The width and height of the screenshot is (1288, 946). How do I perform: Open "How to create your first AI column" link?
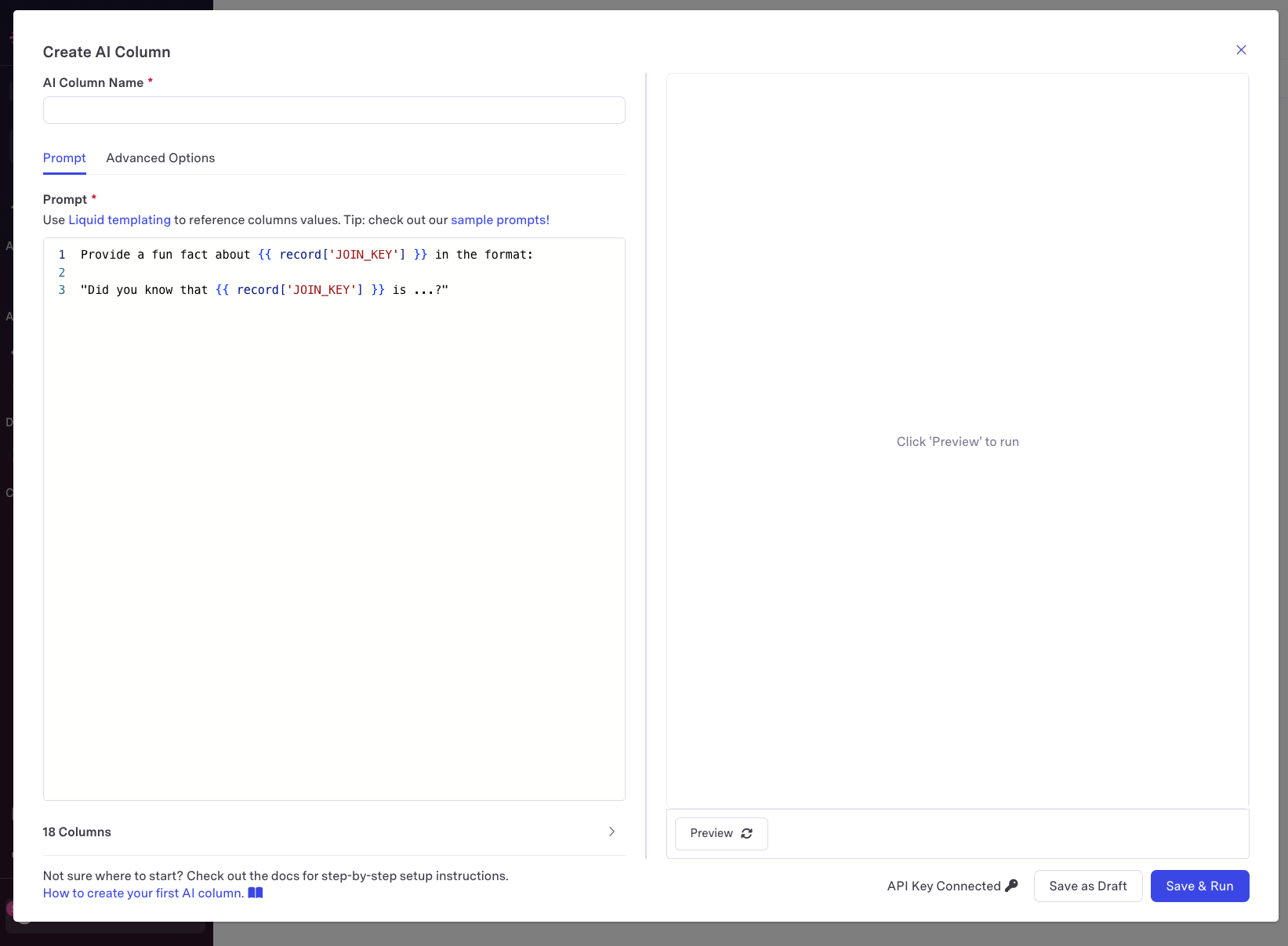point(143,893)
